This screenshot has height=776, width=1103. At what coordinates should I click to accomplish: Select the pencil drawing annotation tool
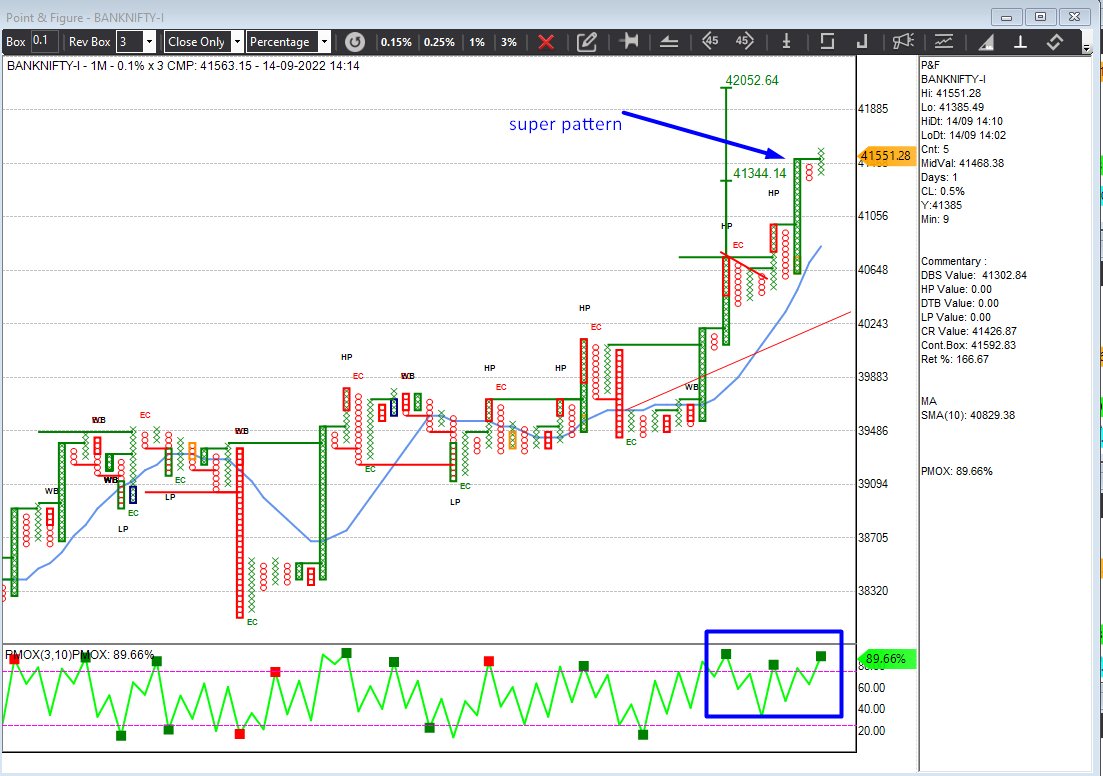586,42
